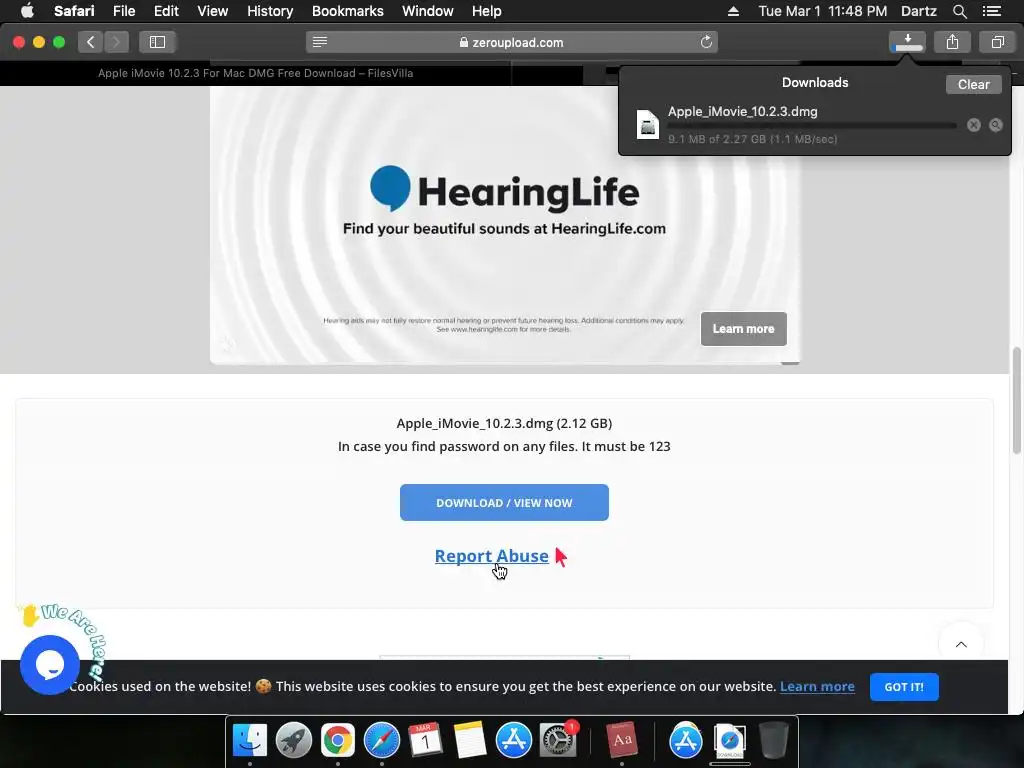The height and width of the screenshot is (768, 1024).
Task: Cancel the Apple_iMovie_10.2.3.dmg download
Action: [x=973, y=125]
